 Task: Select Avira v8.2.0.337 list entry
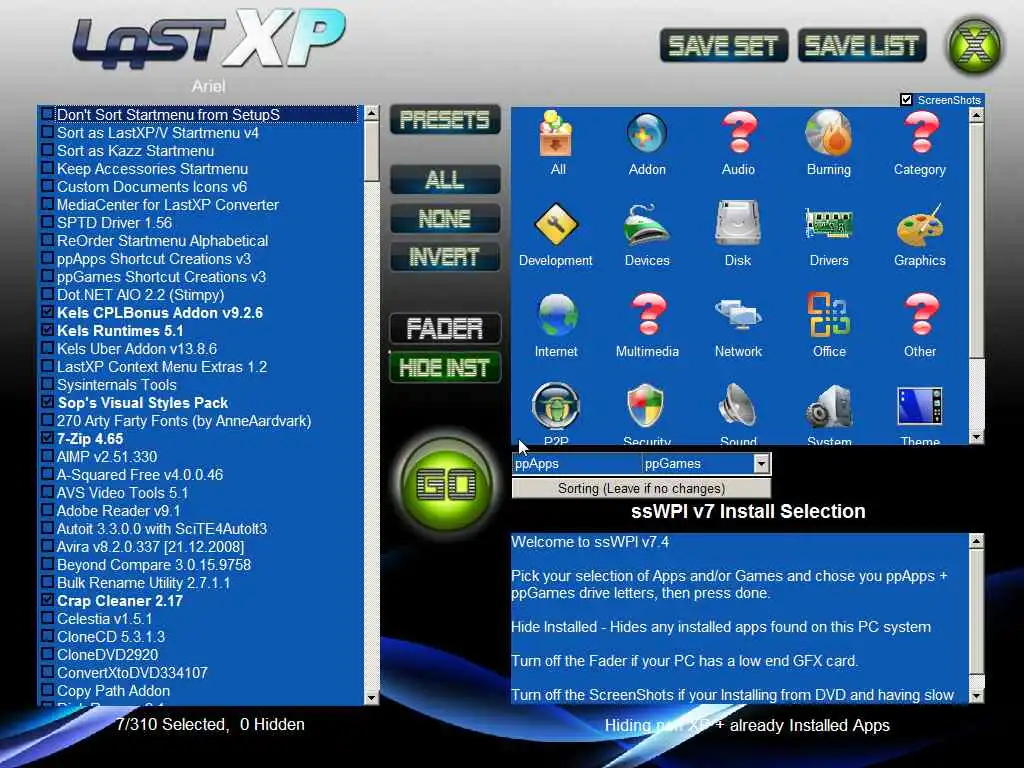click(x=150, y=546)
